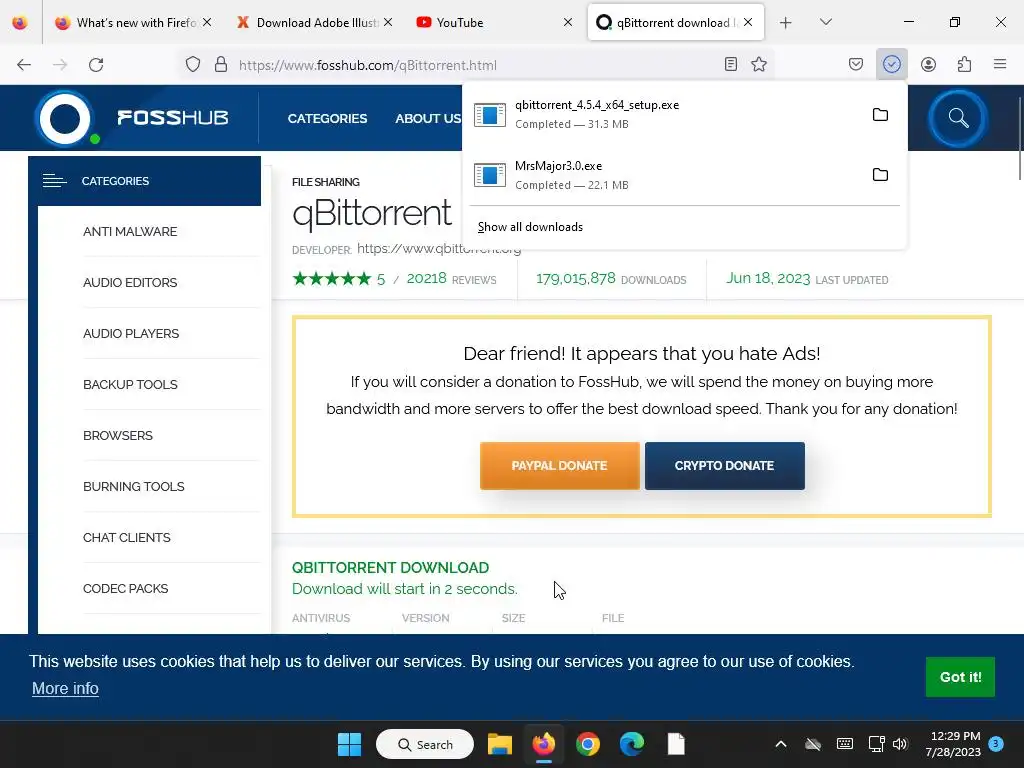
Task: Click the PayPal Donate button
Action: pyautogui.click(x=560, y=466)
